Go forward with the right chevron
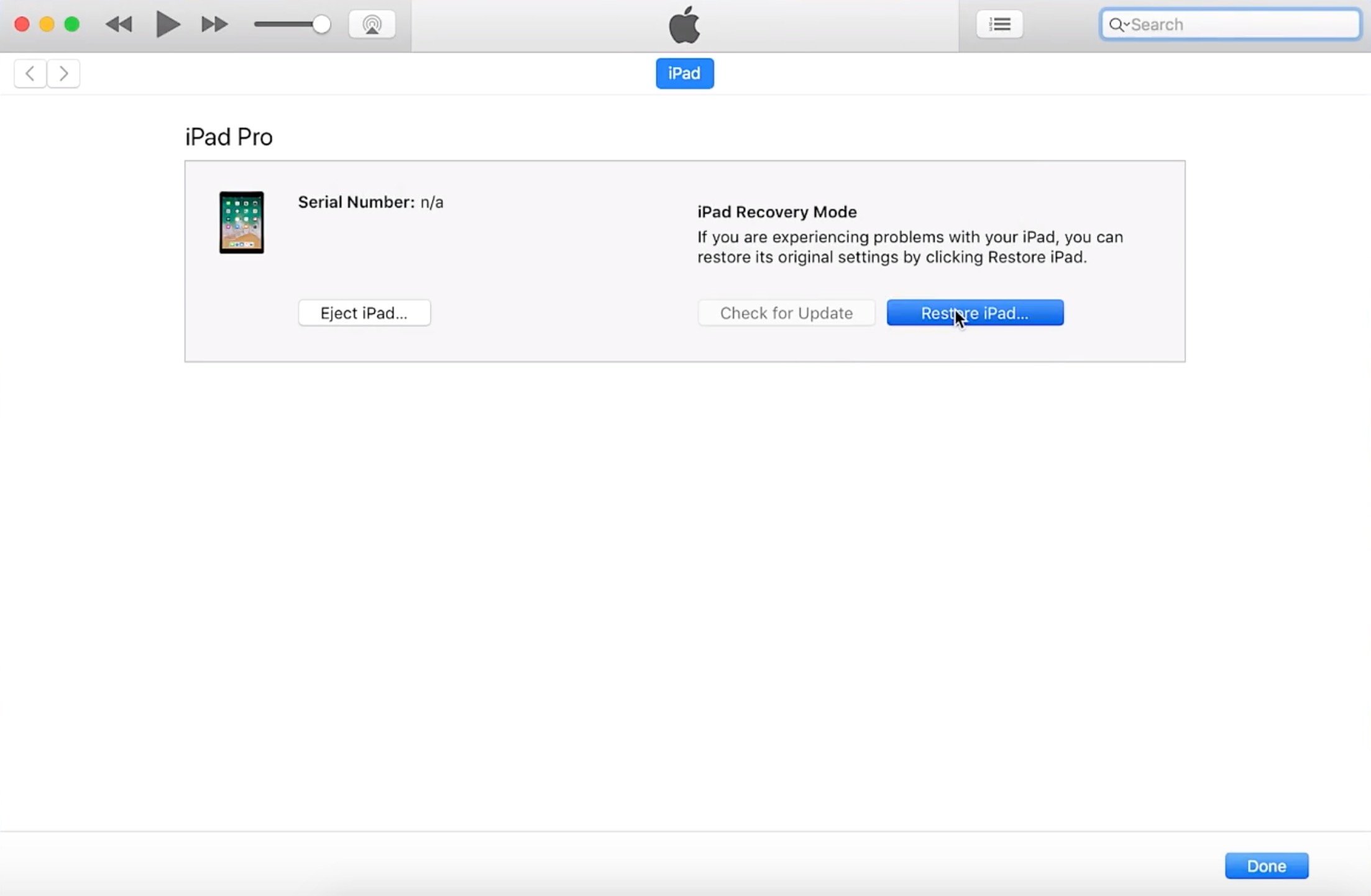 click(63, 73)
